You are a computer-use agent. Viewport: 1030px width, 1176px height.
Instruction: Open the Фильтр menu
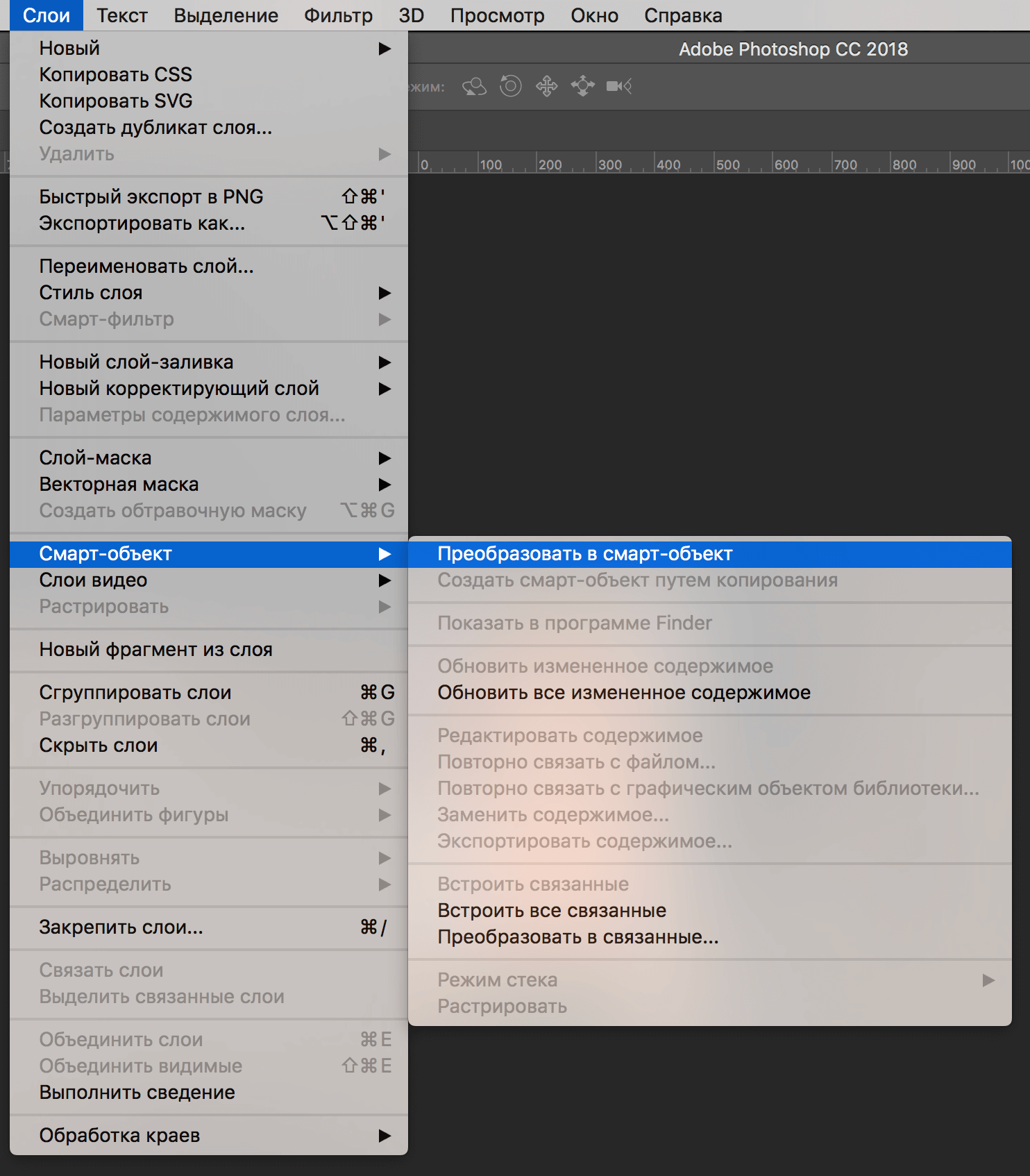coord(339,15)
